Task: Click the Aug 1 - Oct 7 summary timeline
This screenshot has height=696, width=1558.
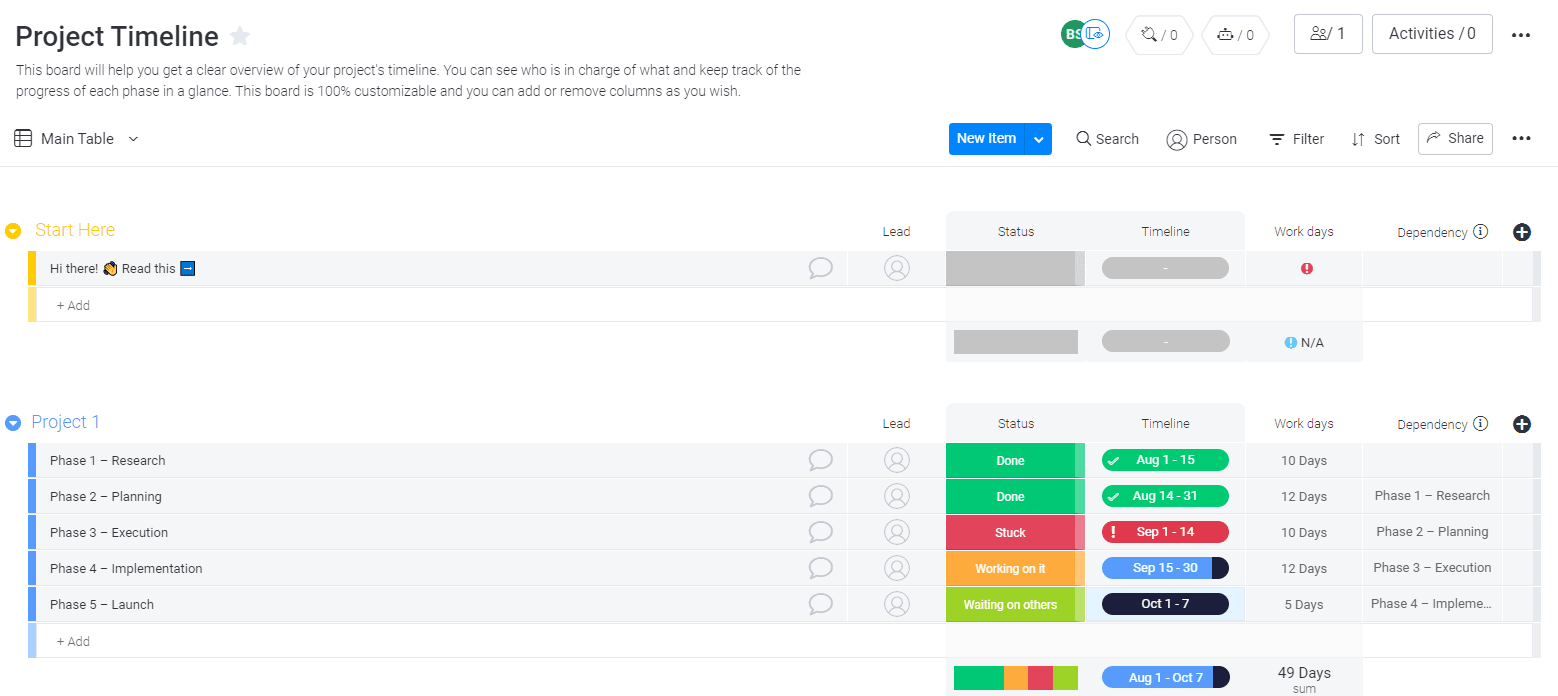Action: [x=1165, y=678]
